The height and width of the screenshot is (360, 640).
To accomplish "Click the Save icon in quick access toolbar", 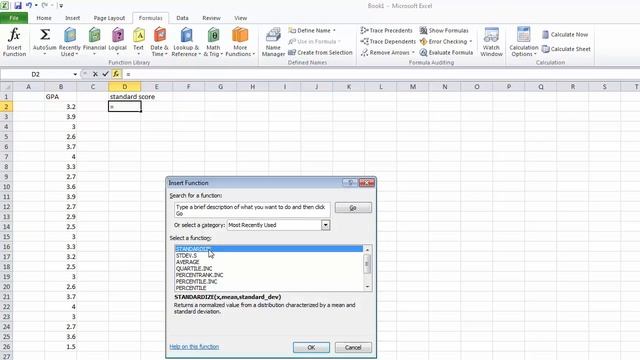I will pos(18,6).
